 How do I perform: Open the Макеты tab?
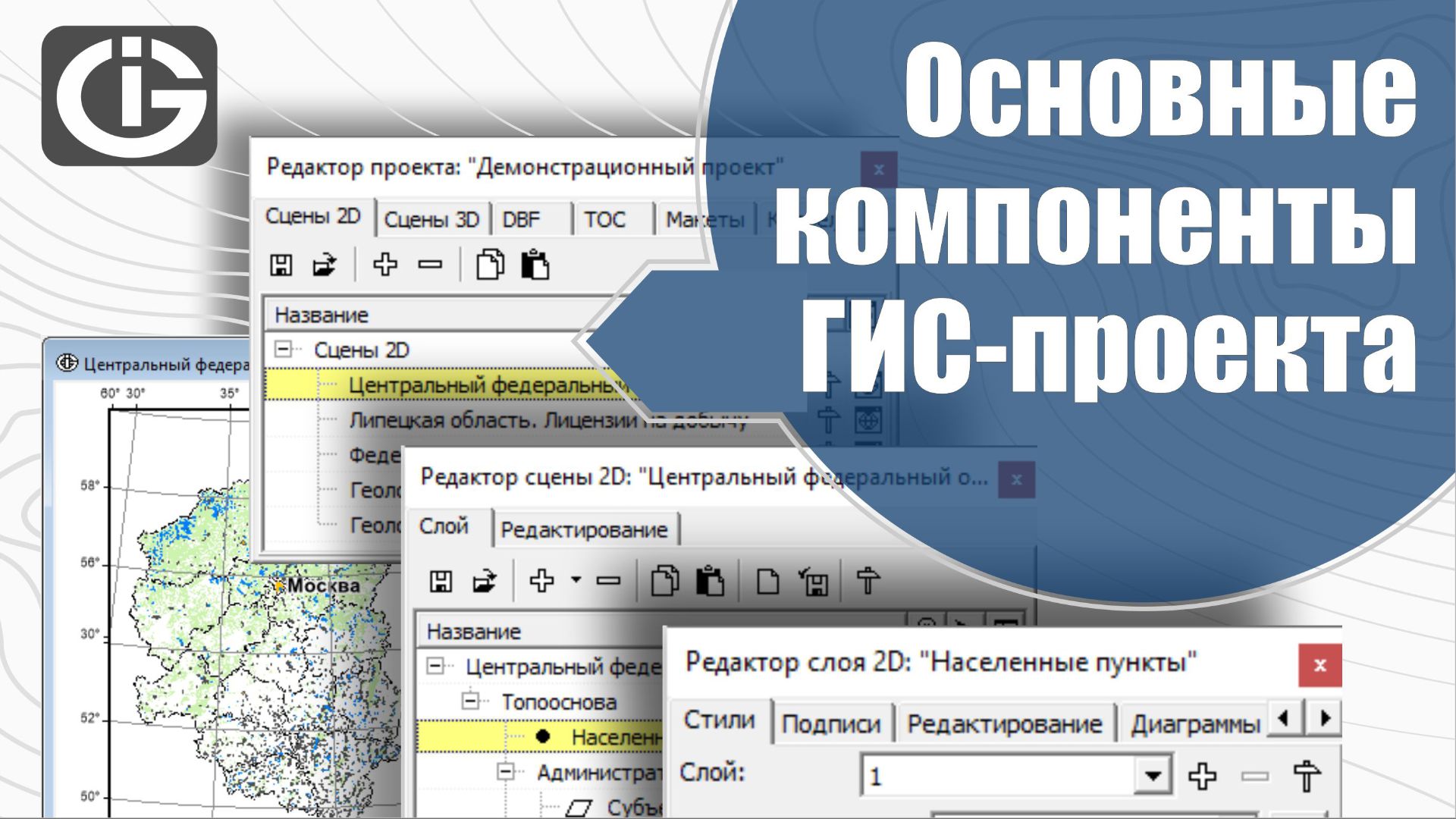click(705, 220)
